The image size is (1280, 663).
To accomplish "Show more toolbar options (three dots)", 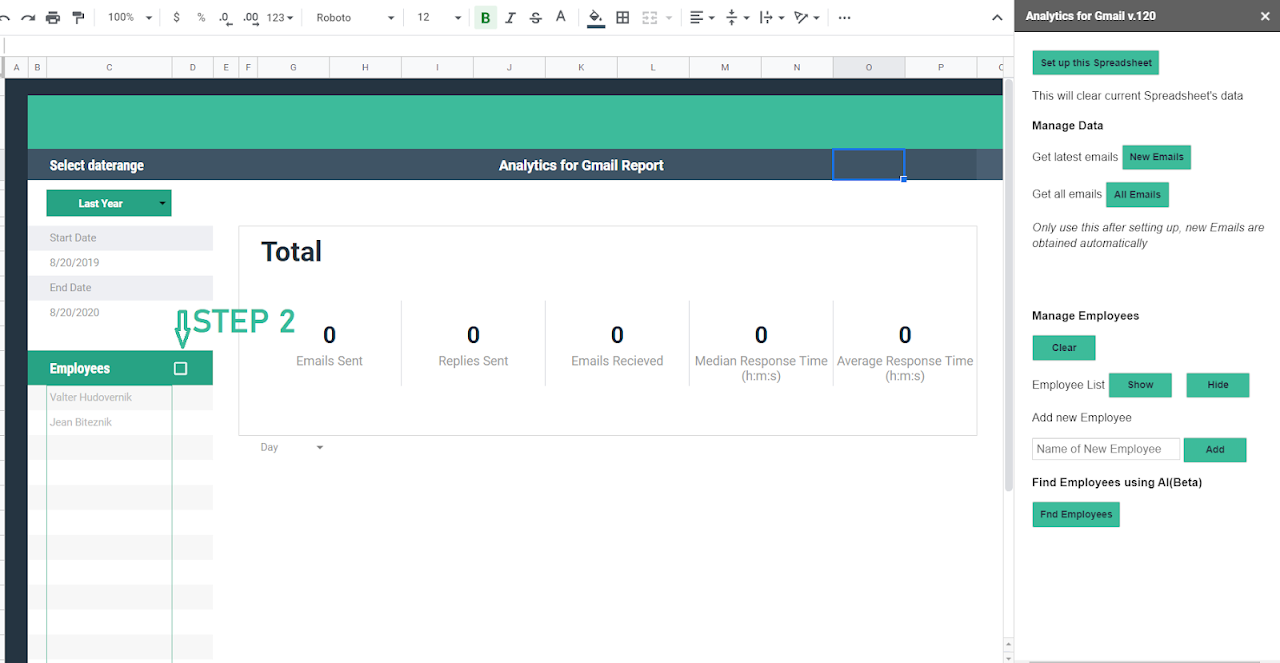I will [x=845, y=18].
